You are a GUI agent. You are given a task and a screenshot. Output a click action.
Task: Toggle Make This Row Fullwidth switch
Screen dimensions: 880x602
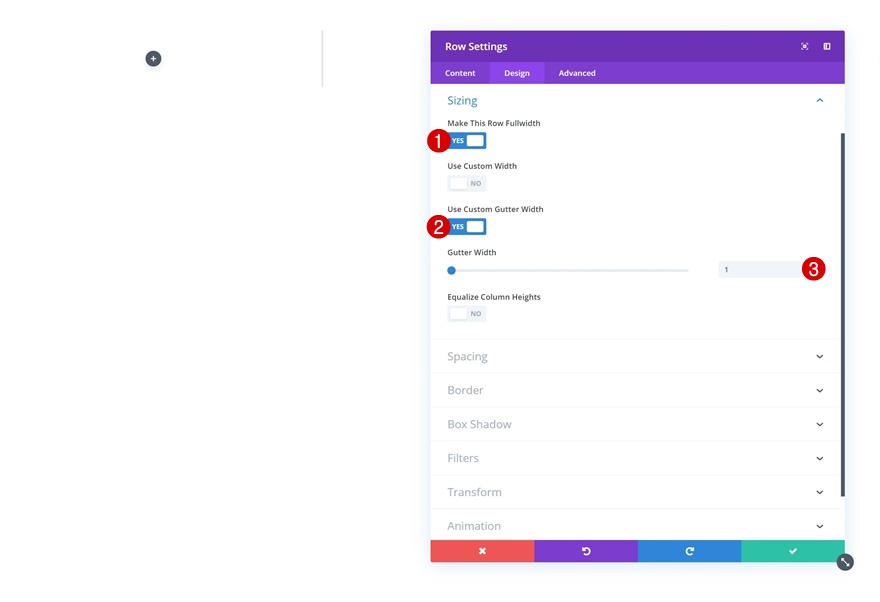[x=467, y=141]
